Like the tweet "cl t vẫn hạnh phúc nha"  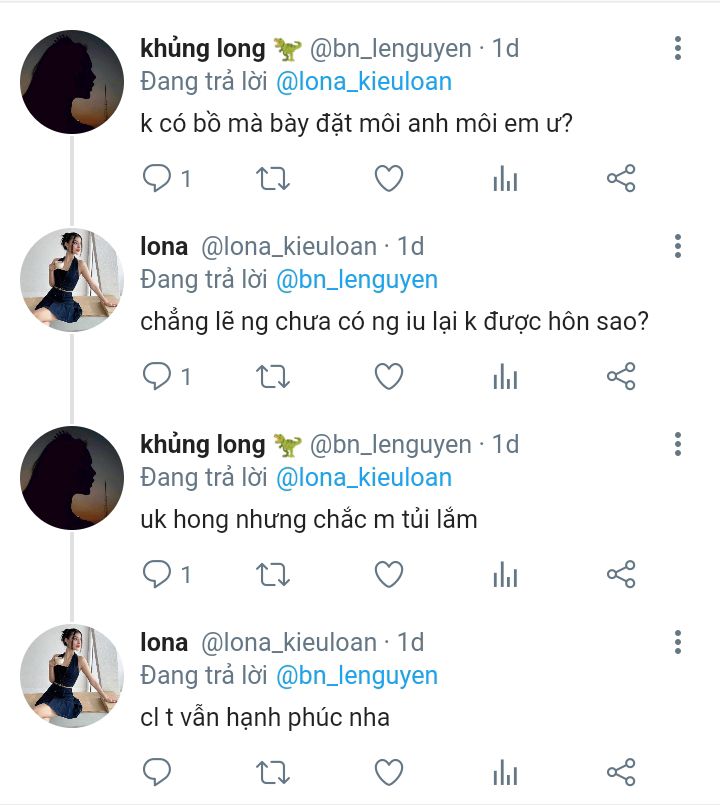[389, 772]
